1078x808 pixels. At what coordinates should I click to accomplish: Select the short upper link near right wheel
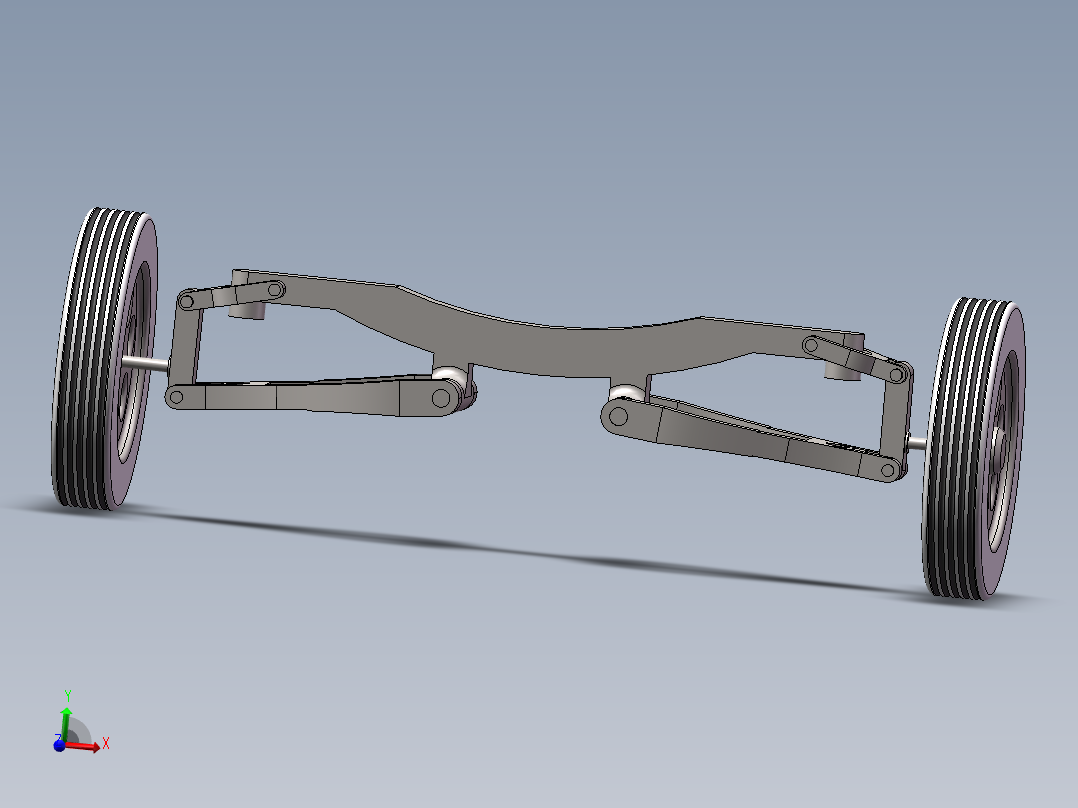click(x=855, y=359)
